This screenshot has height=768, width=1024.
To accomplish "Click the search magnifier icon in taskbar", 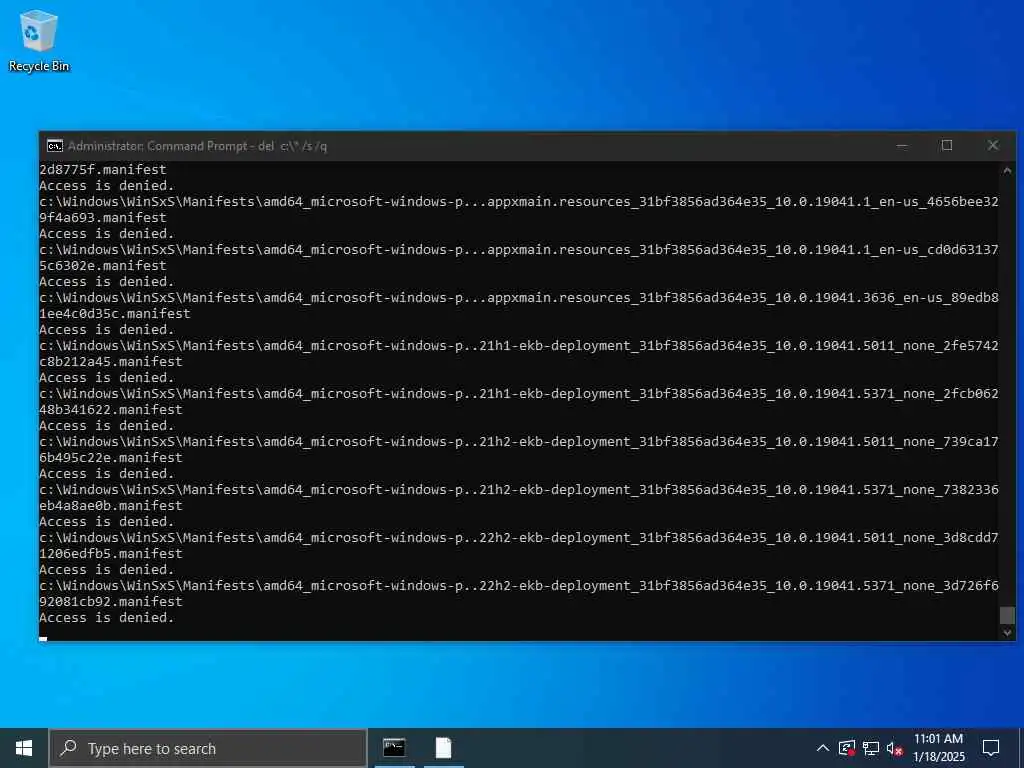I will point(69,748).
